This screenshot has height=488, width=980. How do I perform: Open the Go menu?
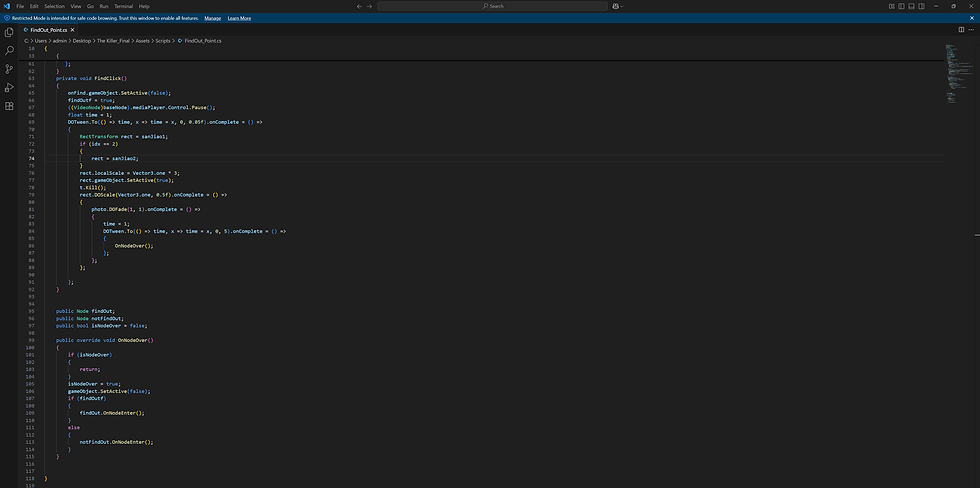click(x=91, y=6)
